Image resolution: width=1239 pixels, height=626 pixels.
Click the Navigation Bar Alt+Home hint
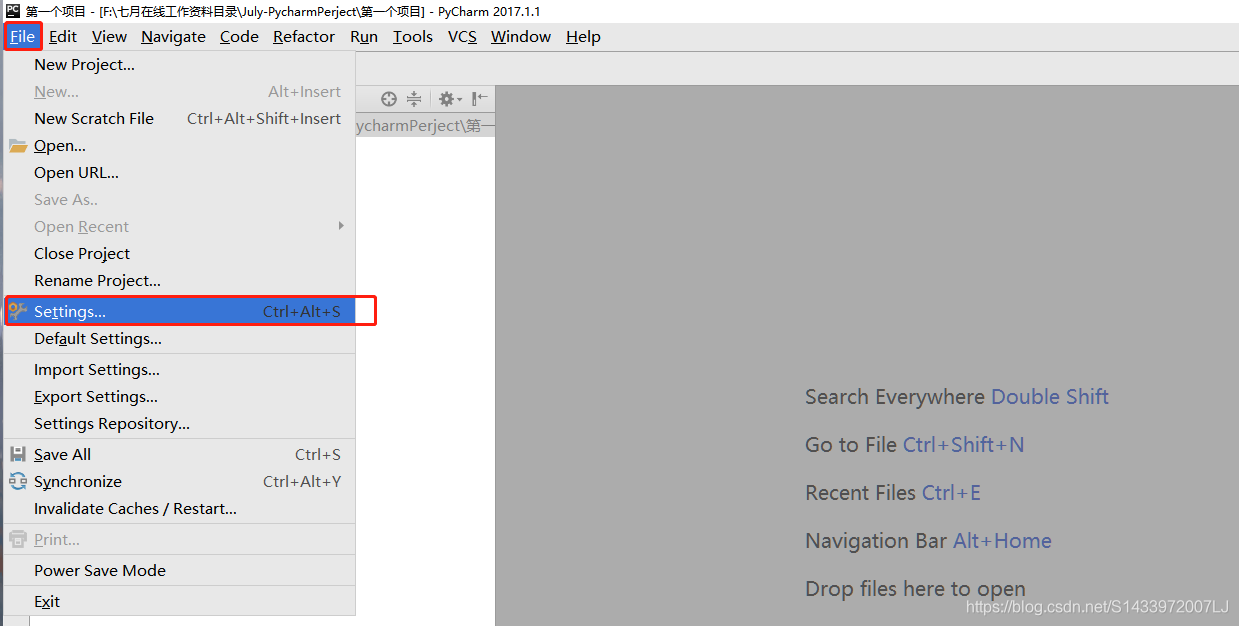pos(928,541)
